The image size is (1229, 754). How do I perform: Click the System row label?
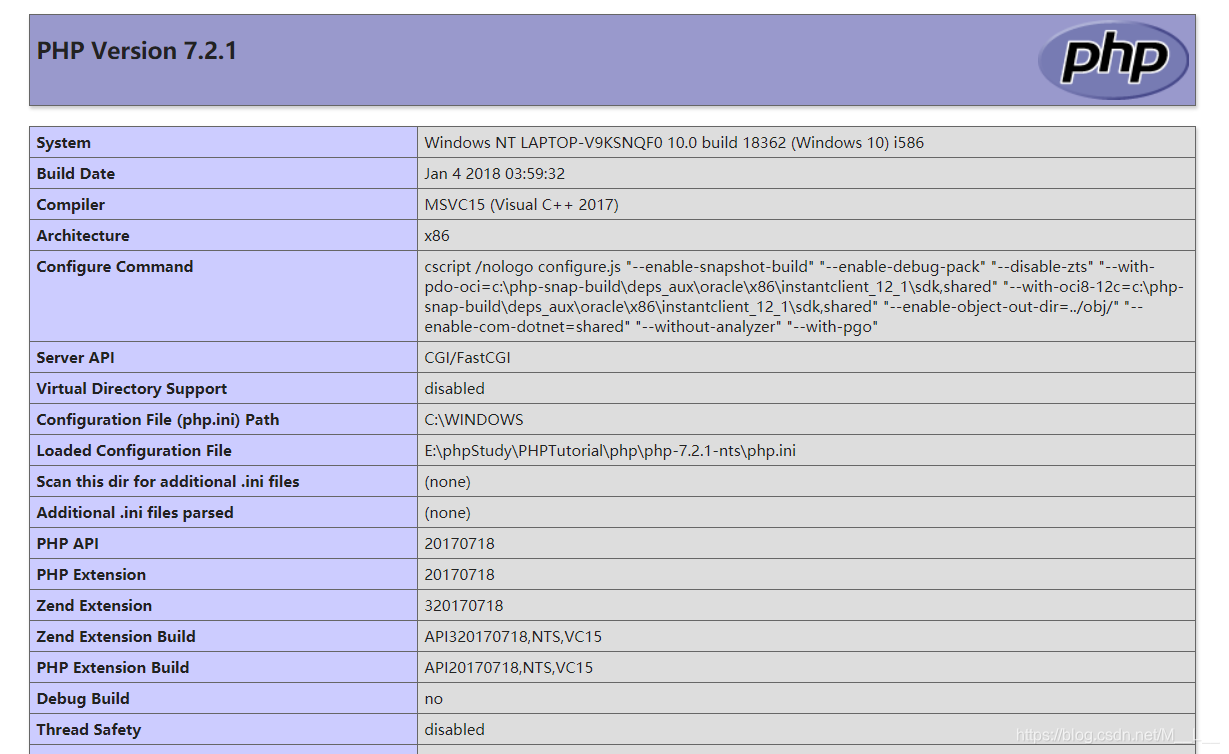[64, 143]
